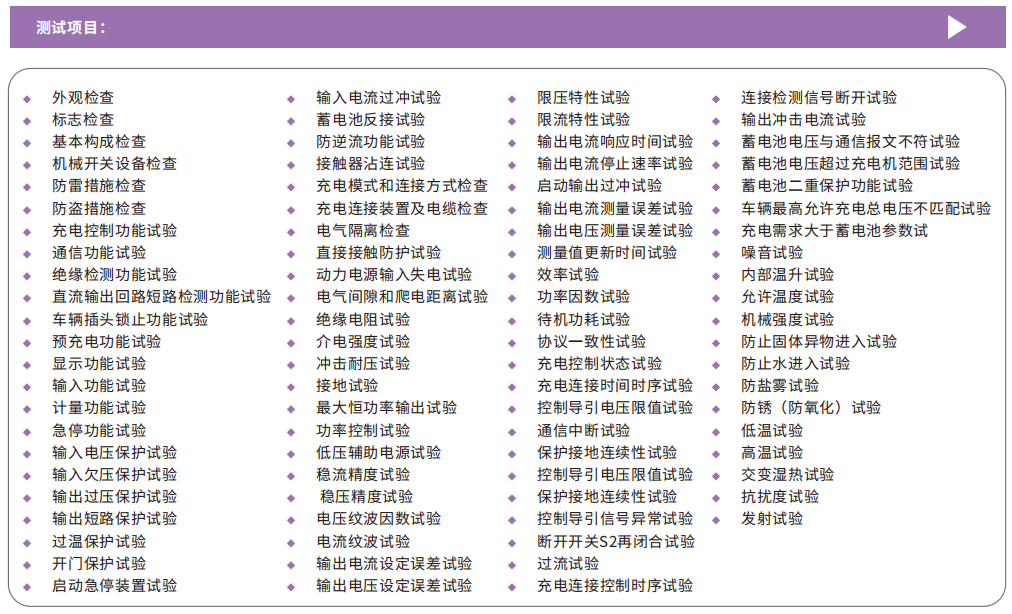Viewport: 1012px width, 614px height.
Task: Select the 直流输出回路短路检测功能试验 item
Action: tap(161, 297)
